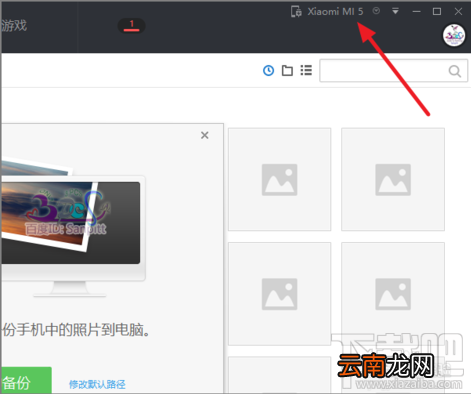
Task: Select the second-row right photo thumbnail
Action: 393,294
